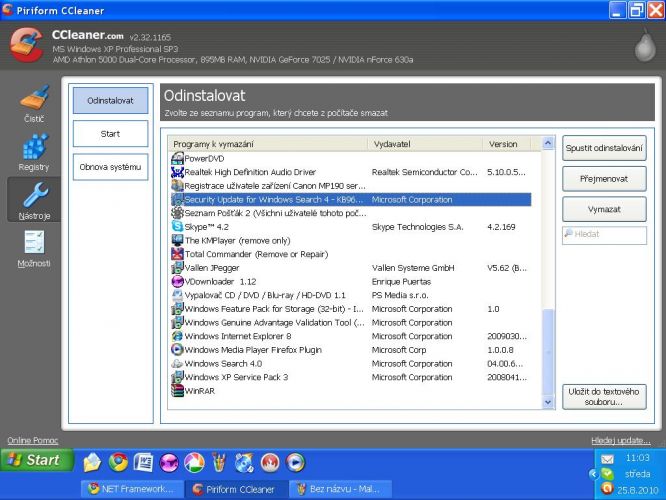Select Security Update for Windows Search 4 row
This screenshot has height=500, width=666.
[351, 200]
